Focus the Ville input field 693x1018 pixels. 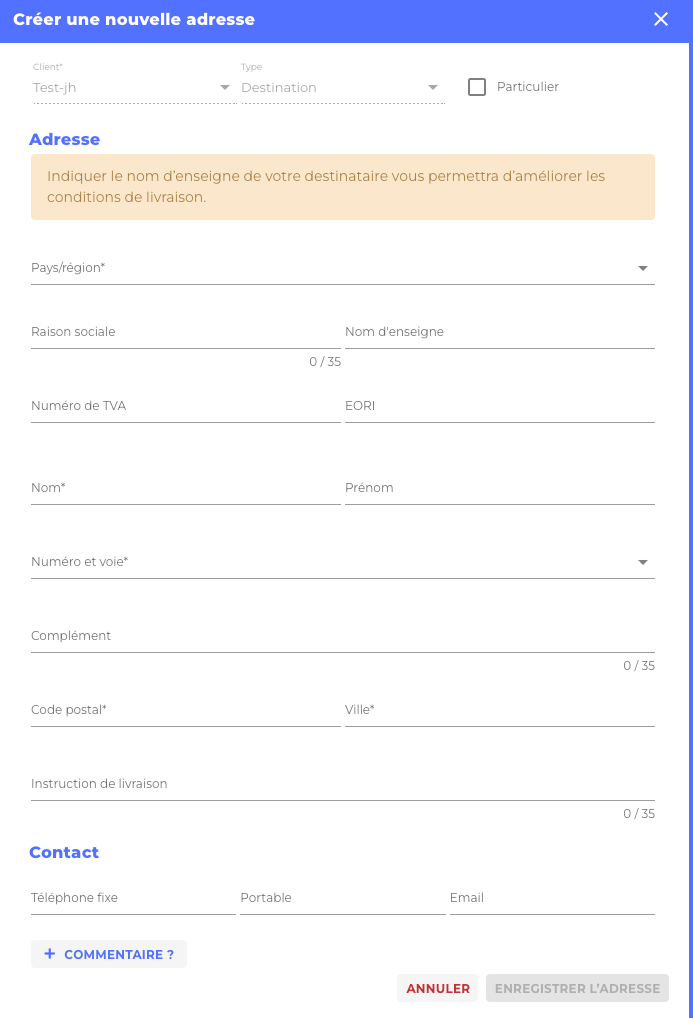[x=499, y=711]
